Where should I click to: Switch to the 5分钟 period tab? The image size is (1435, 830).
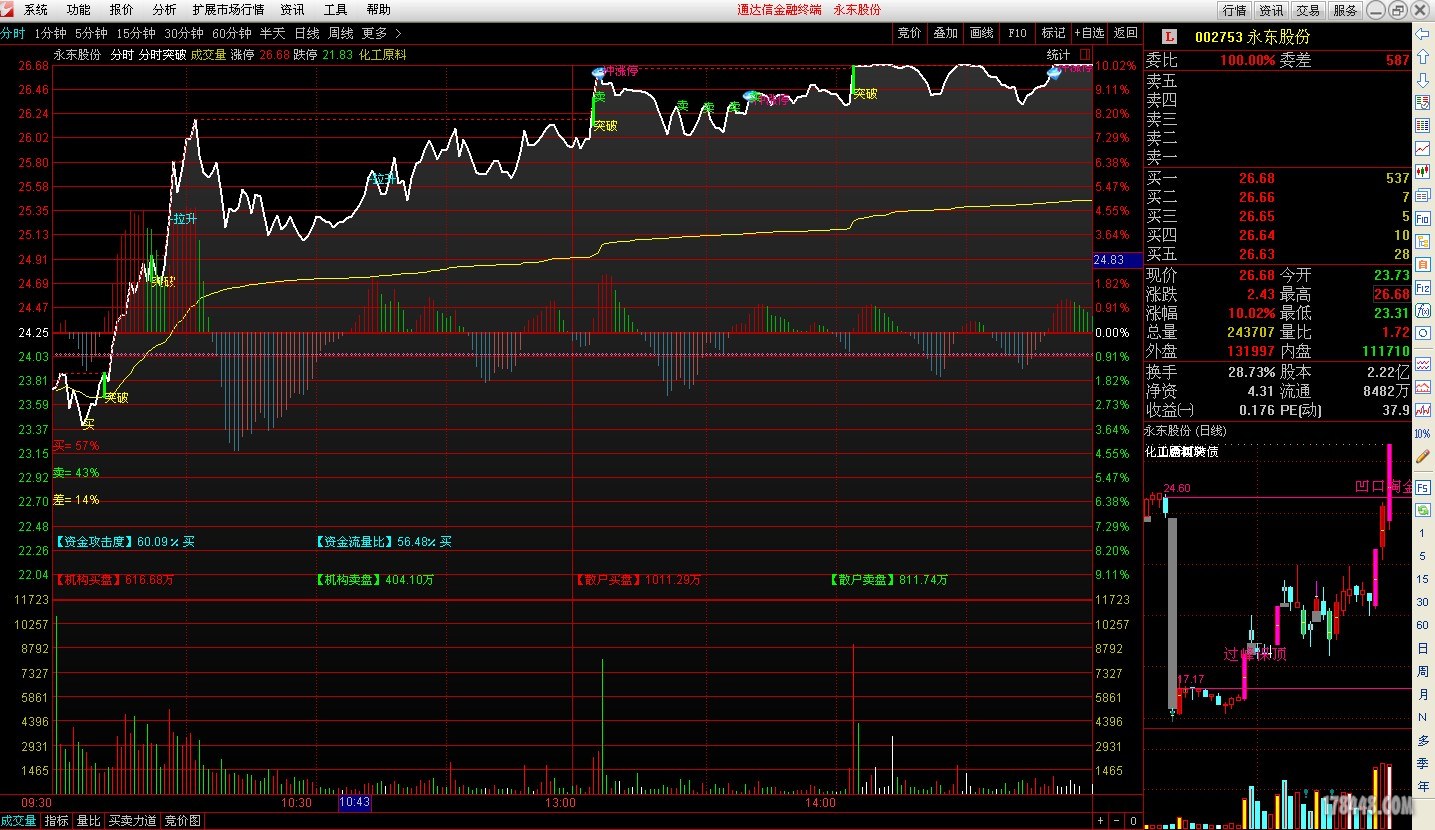(91, 33)
